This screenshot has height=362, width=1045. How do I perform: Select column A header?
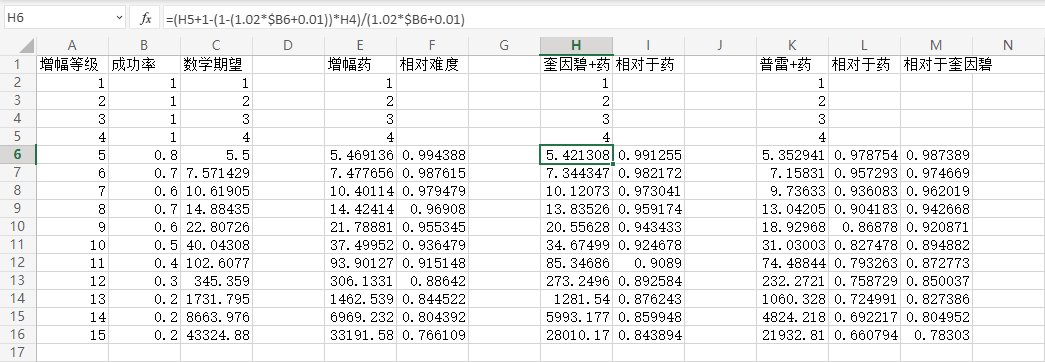[x=72, y=45]
